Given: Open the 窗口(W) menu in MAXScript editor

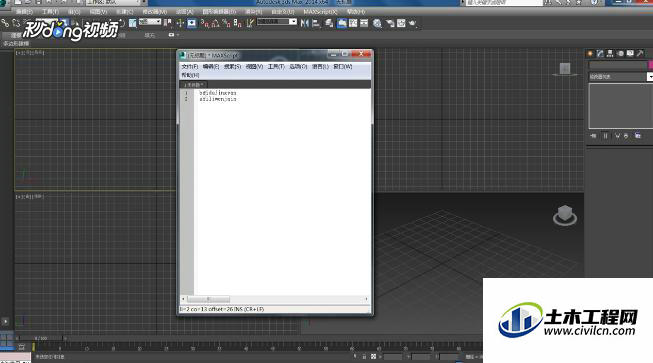Looking at the screenshot, I should (x=342, y=67).
